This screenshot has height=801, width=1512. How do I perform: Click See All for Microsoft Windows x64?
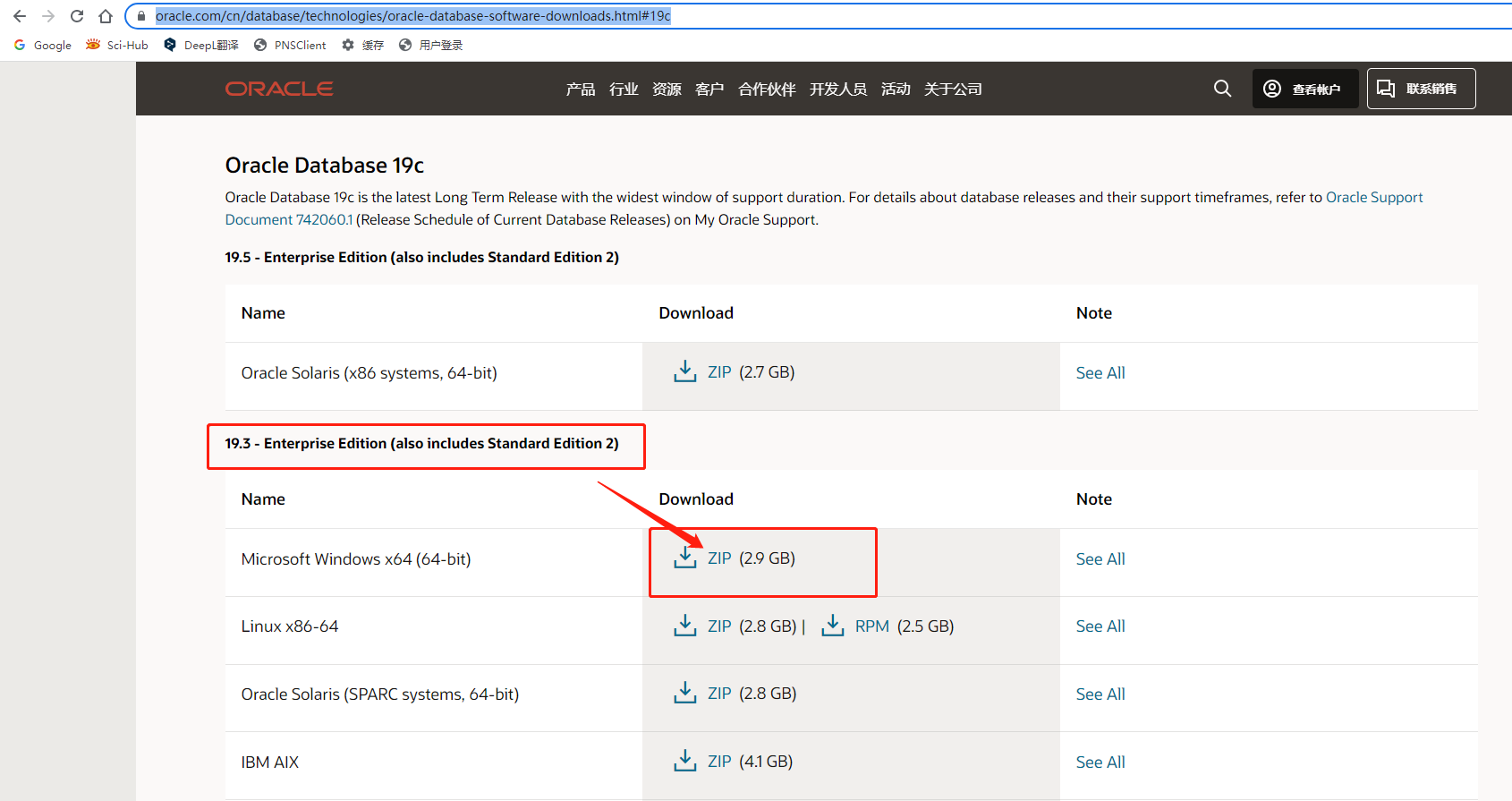click(1100, 558)
